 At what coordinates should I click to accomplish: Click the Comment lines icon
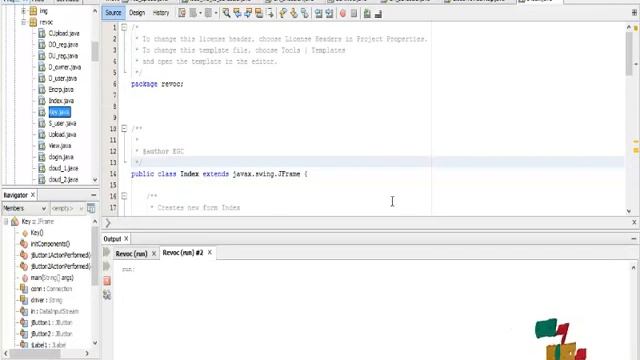[367, 13]
